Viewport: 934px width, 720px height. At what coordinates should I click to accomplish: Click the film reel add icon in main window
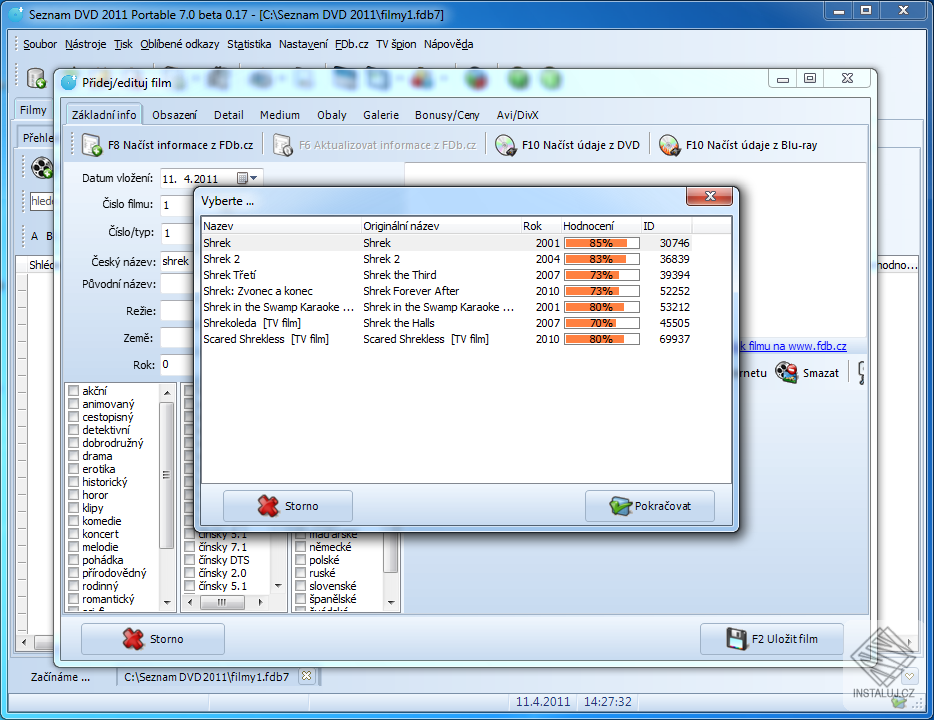coord(42,167)
